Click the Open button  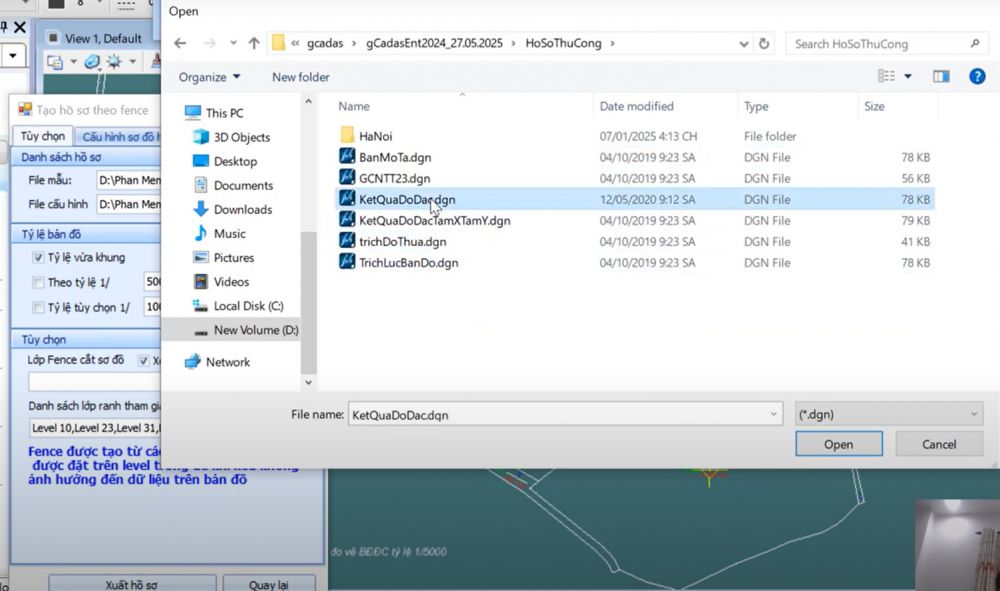click(x=838, y=444)
